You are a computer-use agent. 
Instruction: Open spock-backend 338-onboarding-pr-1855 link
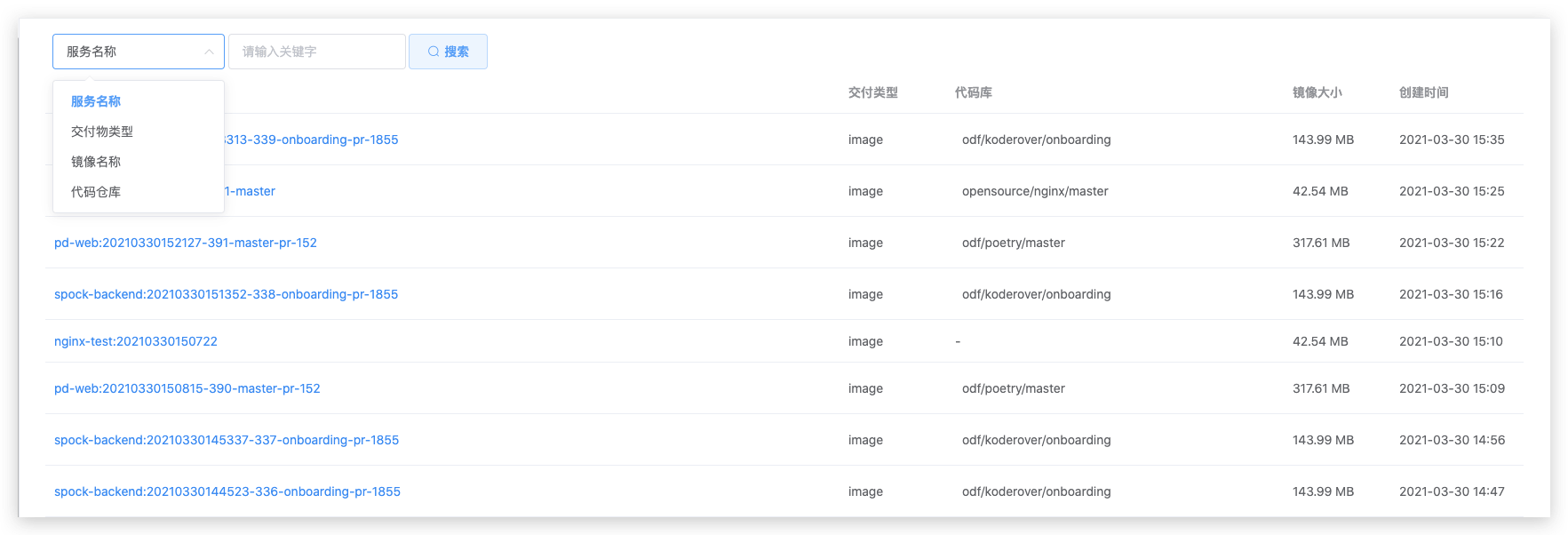(226, 294)
